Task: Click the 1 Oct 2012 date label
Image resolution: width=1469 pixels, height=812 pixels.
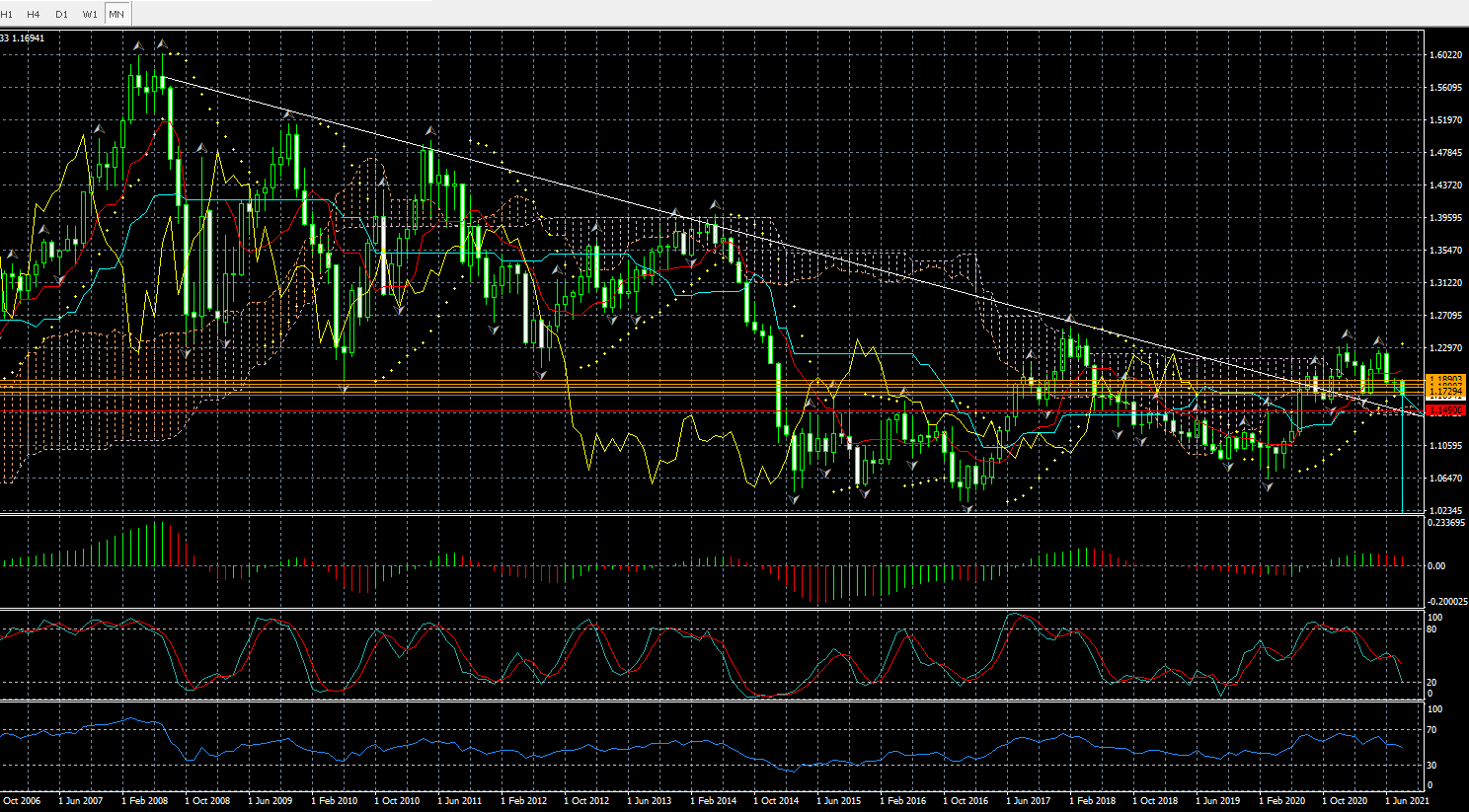Action: pos(586,801)
